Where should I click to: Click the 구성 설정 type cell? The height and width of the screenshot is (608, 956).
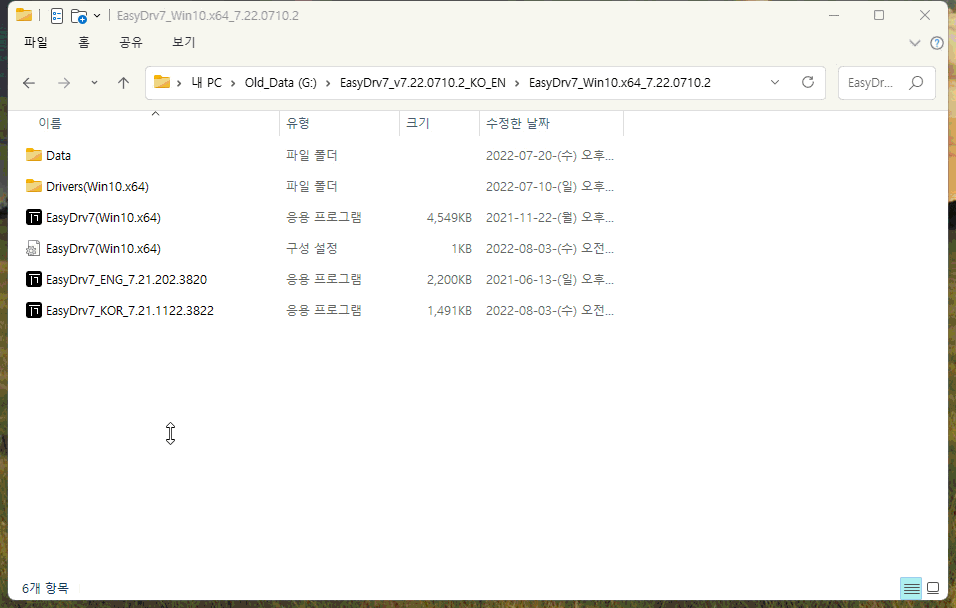[x=312, y=248]
